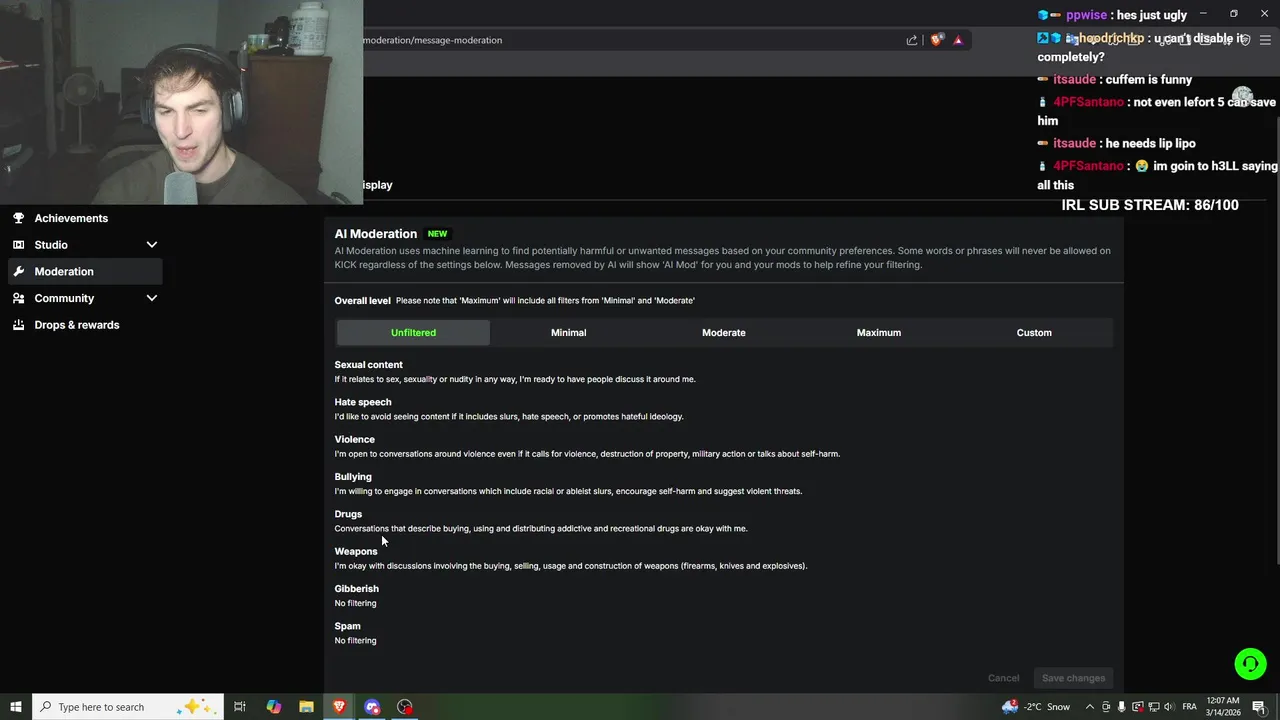Click the Drugs category heading
The image size is (1280, 720).
tap(348, 514)
